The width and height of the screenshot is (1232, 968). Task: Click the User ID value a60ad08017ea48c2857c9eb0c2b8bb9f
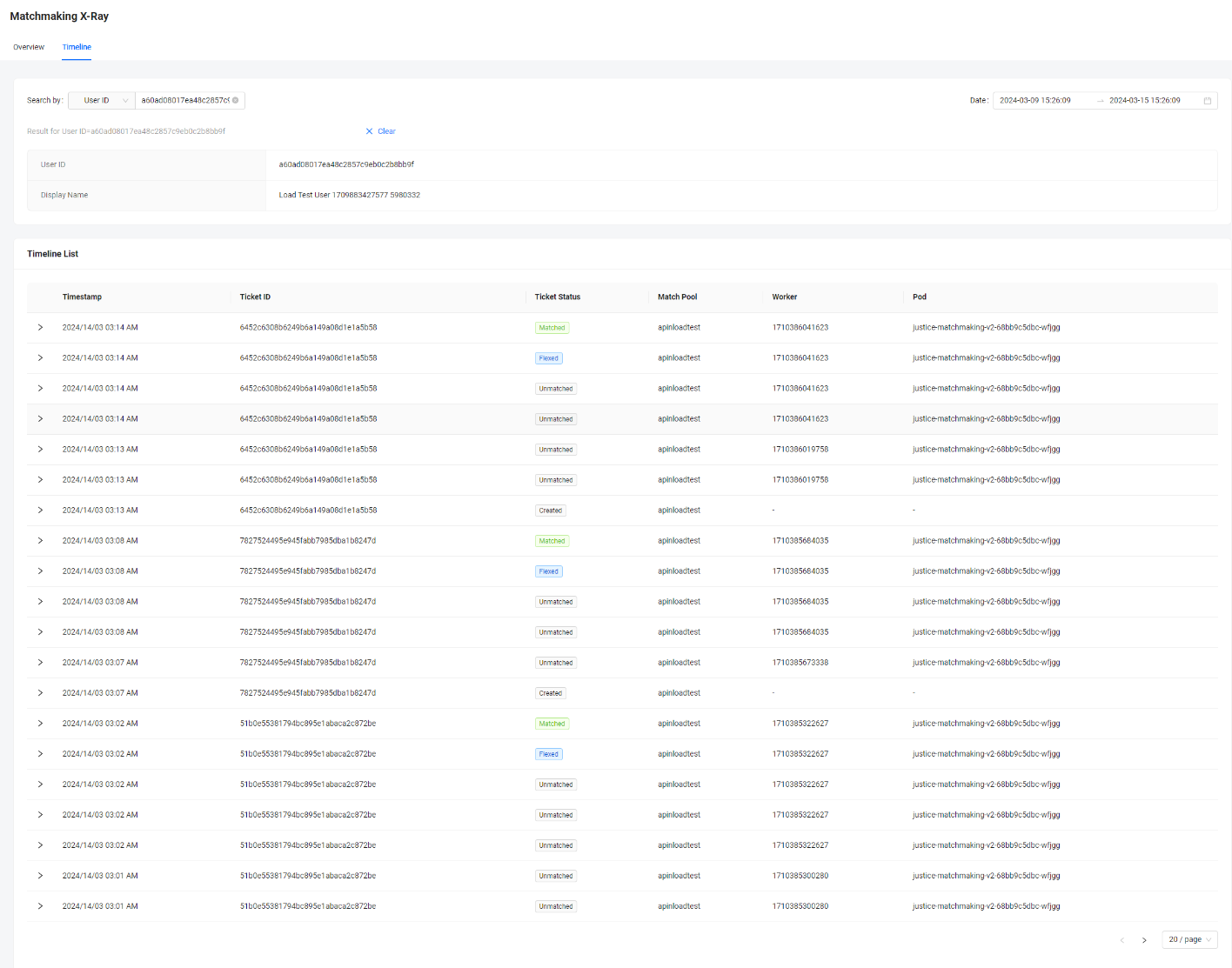[346, 164]
